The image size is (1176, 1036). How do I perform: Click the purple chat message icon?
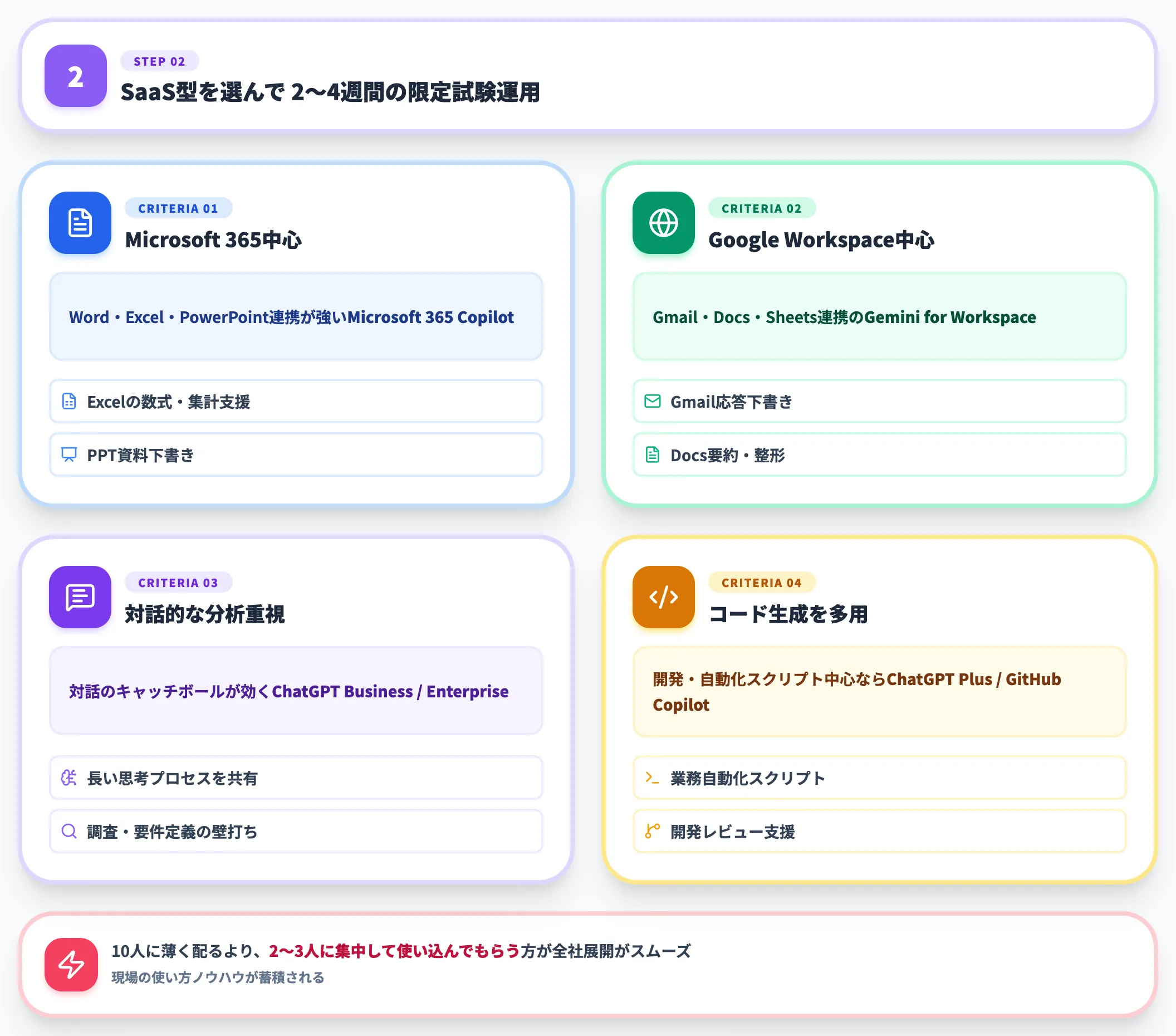click(x=80, y=597)
